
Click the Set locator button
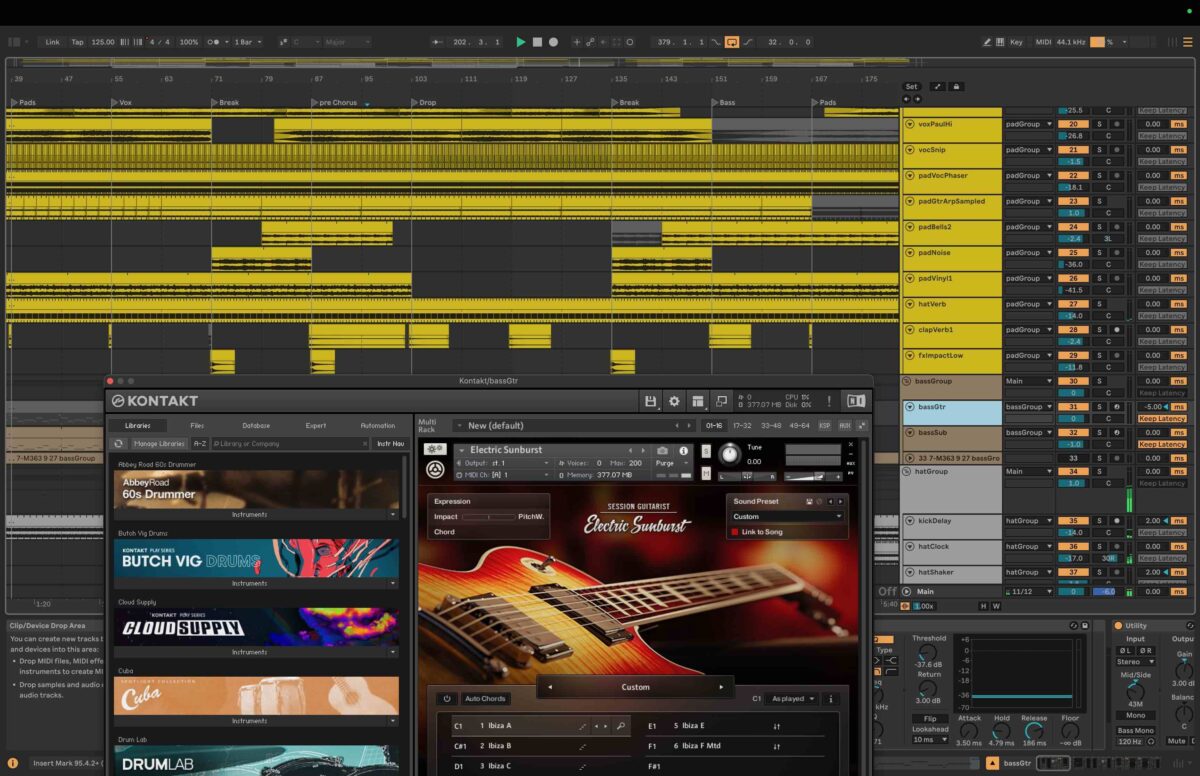tap(911, 87)
